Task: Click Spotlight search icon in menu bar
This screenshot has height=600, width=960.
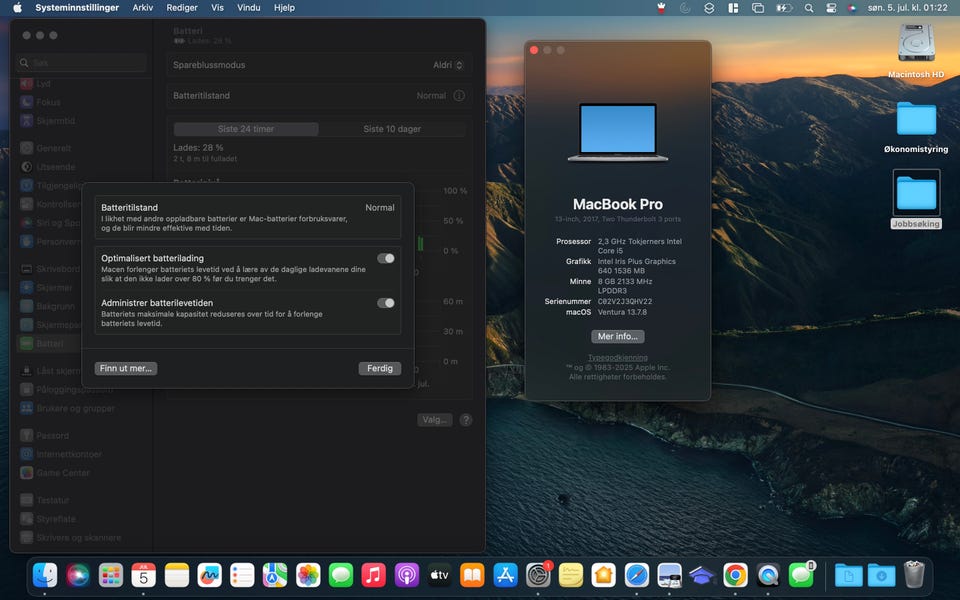Action: coord(809,8)
